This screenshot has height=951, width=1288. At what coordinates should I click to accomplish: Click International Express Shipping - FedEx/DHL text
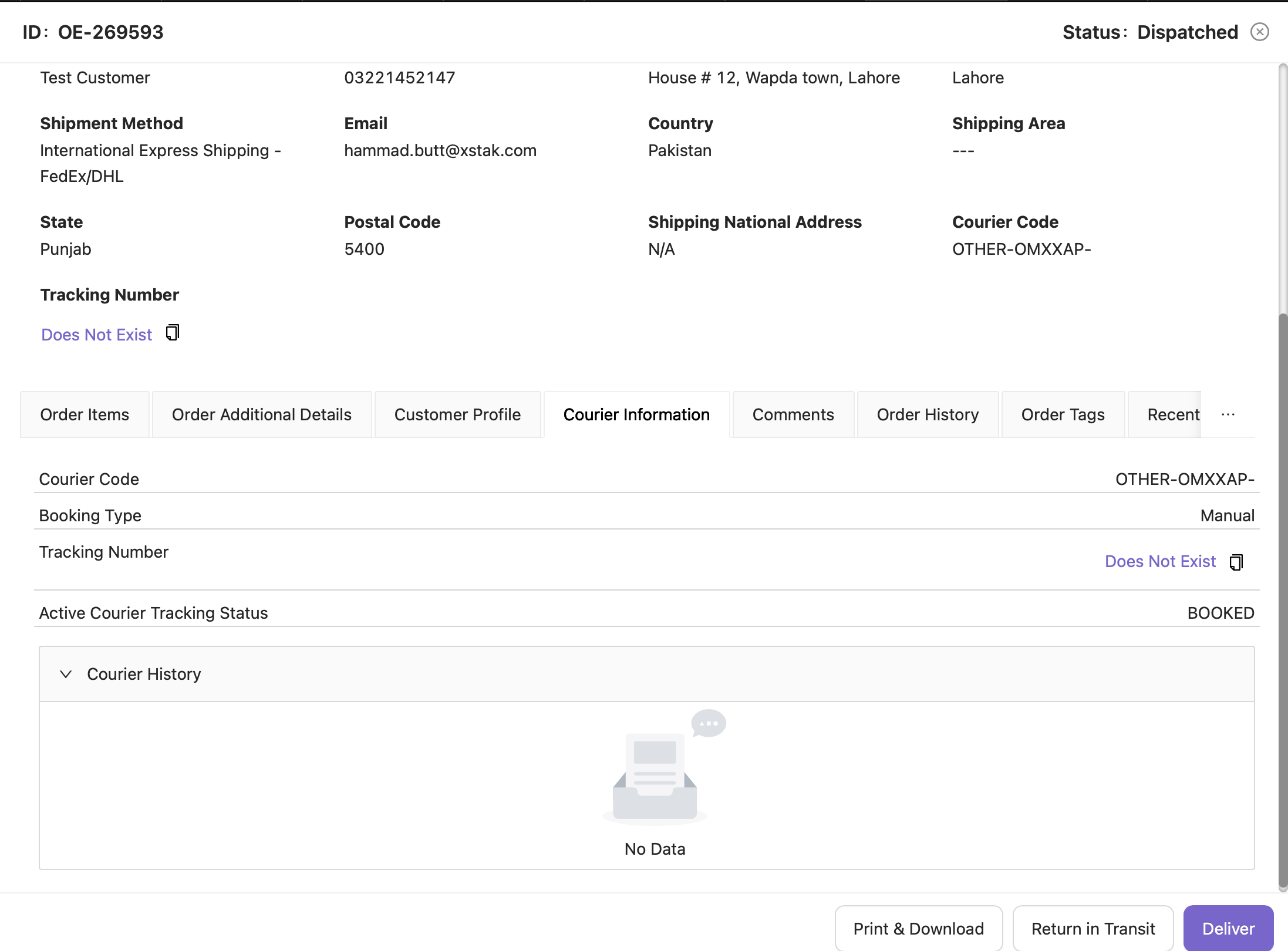160,163
